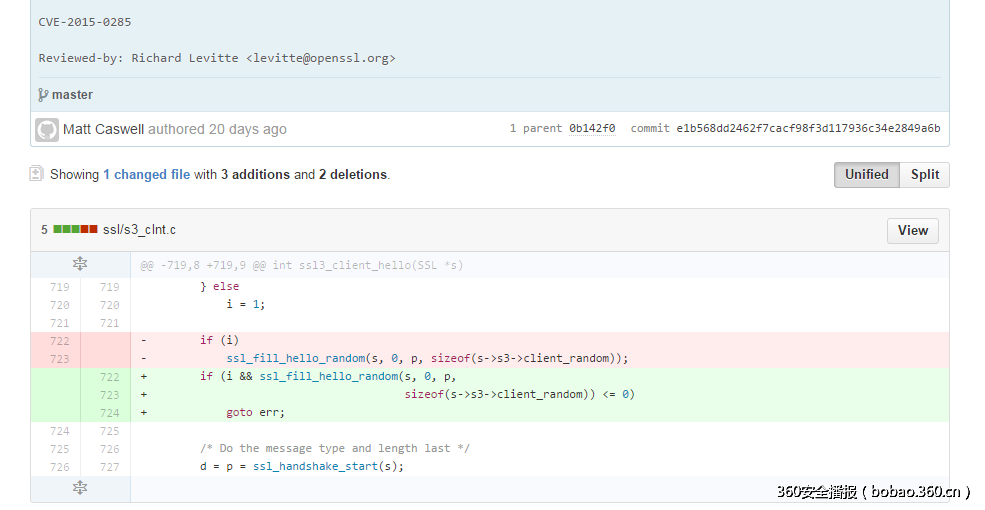Image resolution: width=985 pixels, height=510 pixels.
Task: Switch to Unified diff view
Action: pos(866,175)
